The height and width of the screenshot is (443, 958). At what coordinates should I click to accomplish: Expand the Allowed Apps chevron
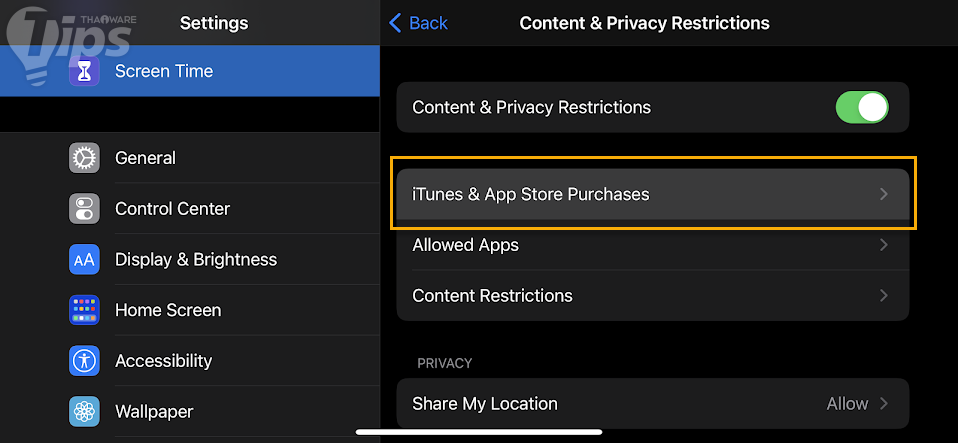883,245
